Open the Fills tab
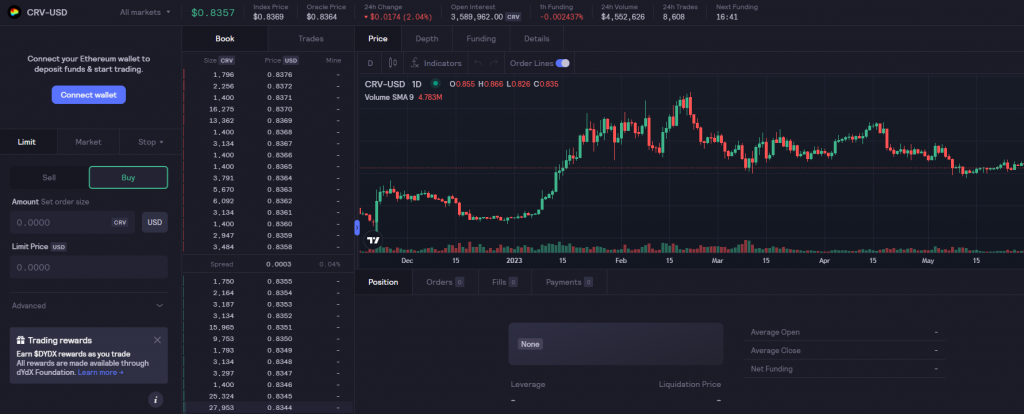The height and width of the screenshot is (414, 1024). click(x=504, y=282)
